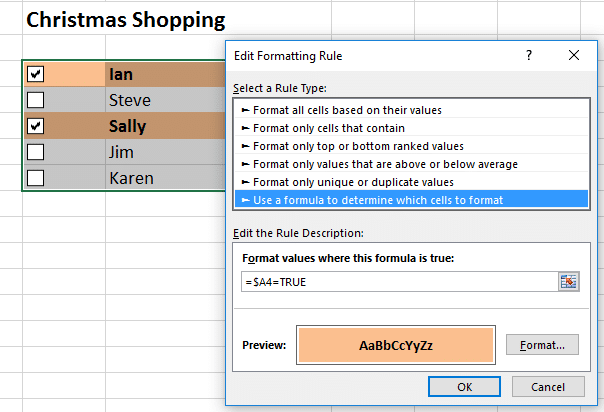Click the orange AaBbCcYyZz preview swatch

[x=396, y=345]
